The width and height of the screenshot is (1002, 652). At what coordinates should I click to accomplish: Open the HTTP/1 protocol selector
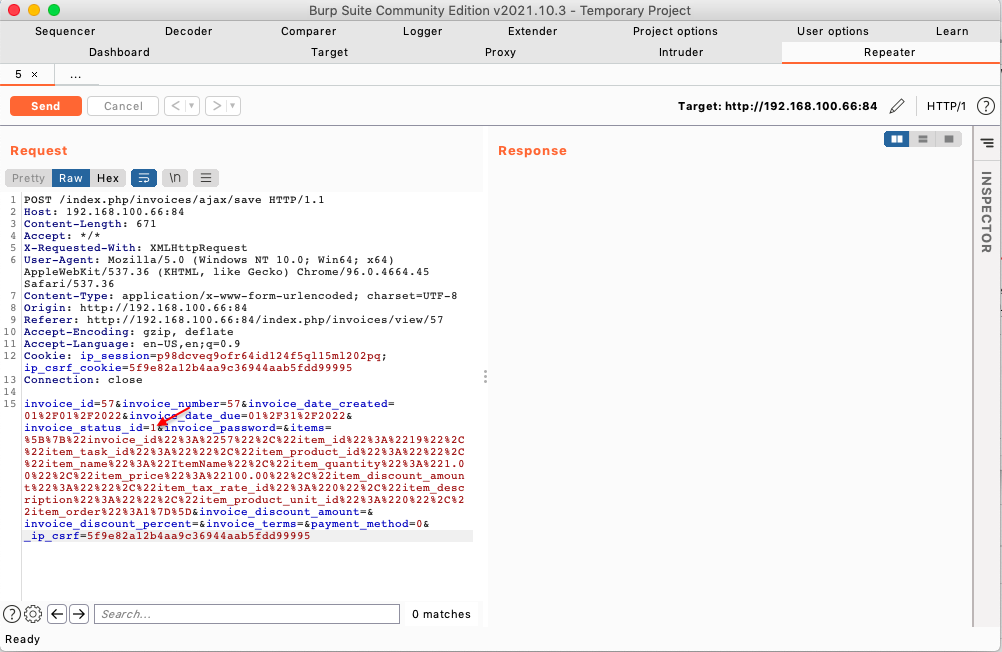click(x=946, y=106)
